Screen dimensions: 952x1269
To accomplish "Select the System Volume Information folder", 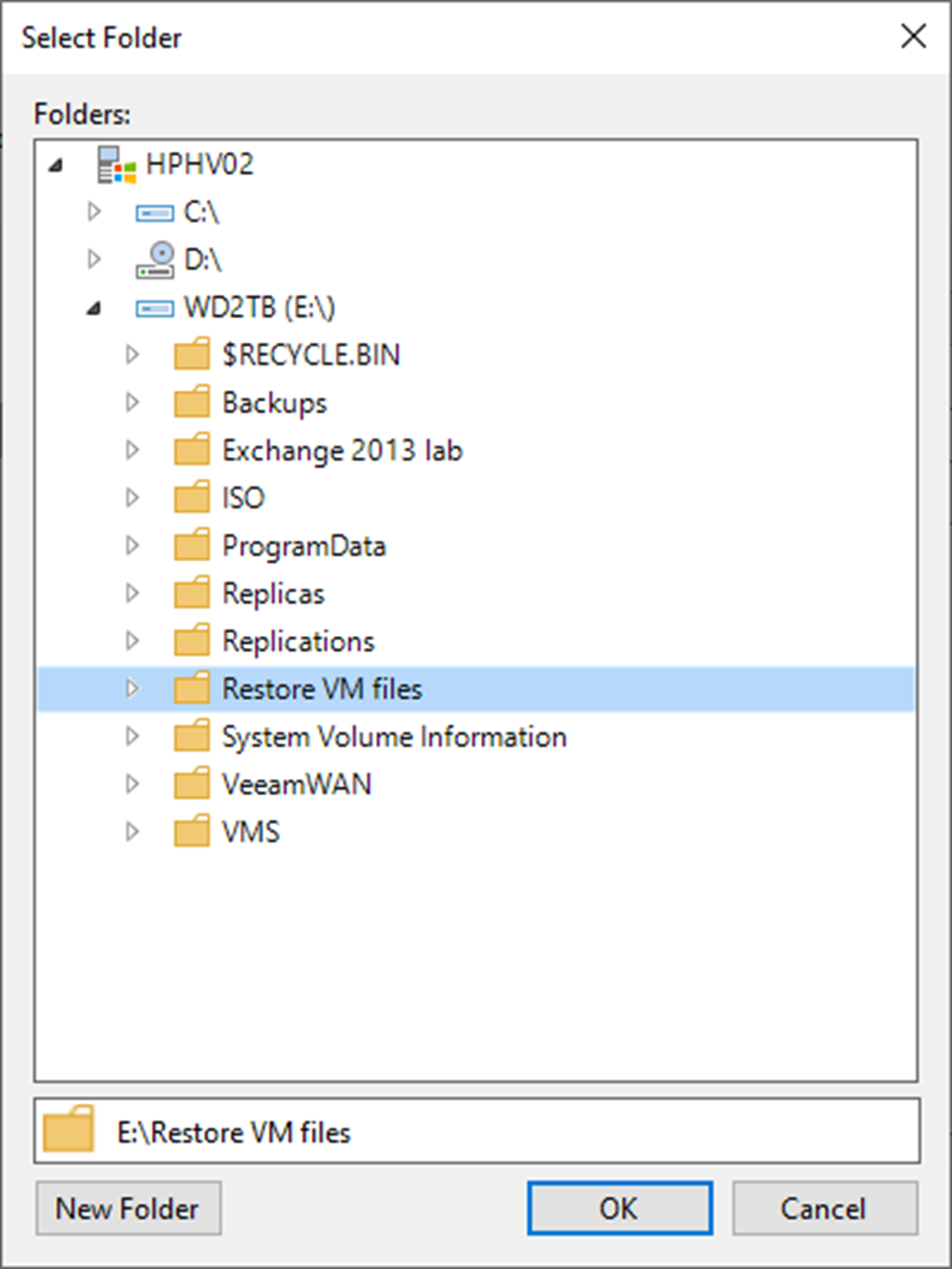I will (394, 737).
